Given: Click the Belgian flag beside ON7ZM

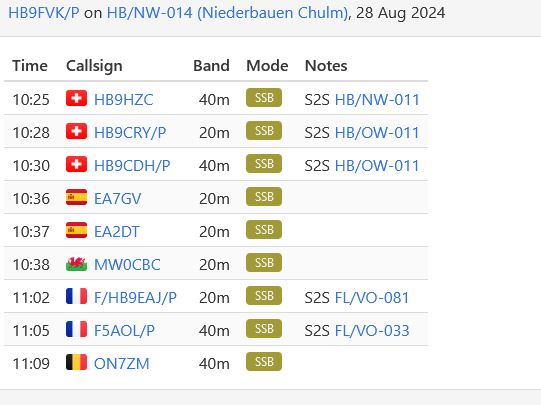Looking at the screenshot, I should (x=76, y=362).
